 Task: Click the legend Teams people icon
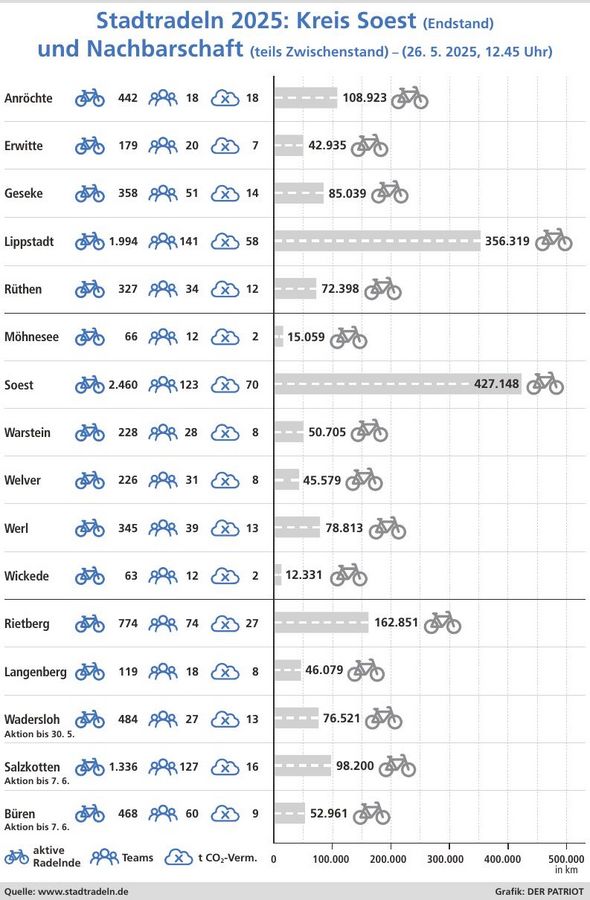click(104, 857)
